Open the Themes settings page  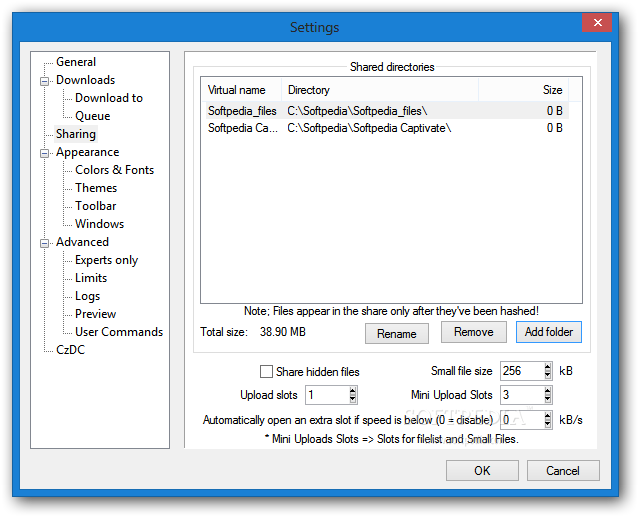[96, 188]
